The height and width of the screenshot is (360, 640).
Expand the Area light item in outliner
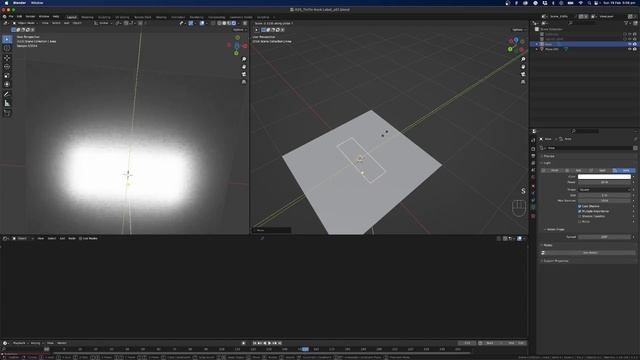tap(537, 44)
